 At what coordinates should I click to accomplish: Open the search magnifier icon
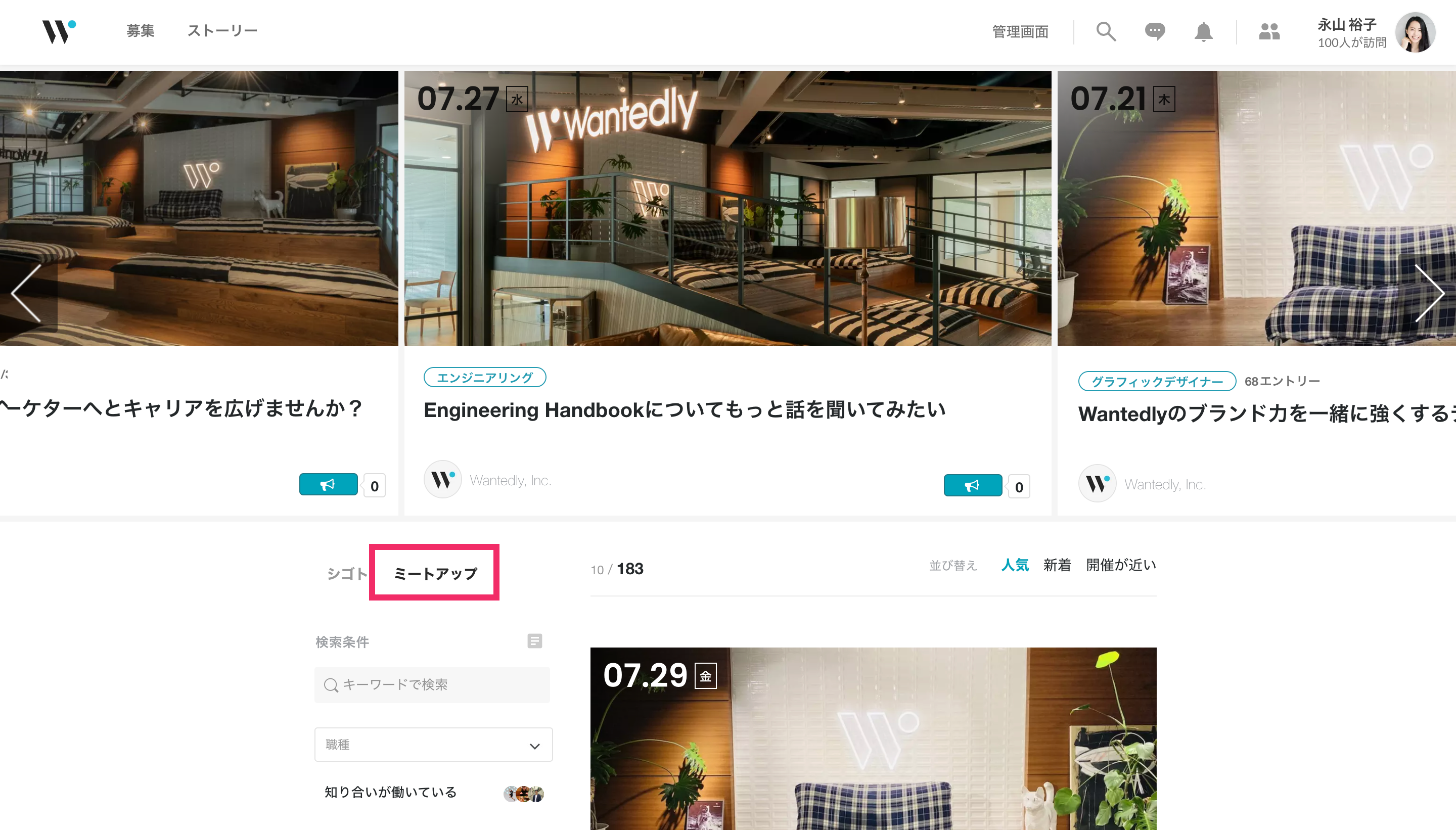click(x=1105, y=31)
